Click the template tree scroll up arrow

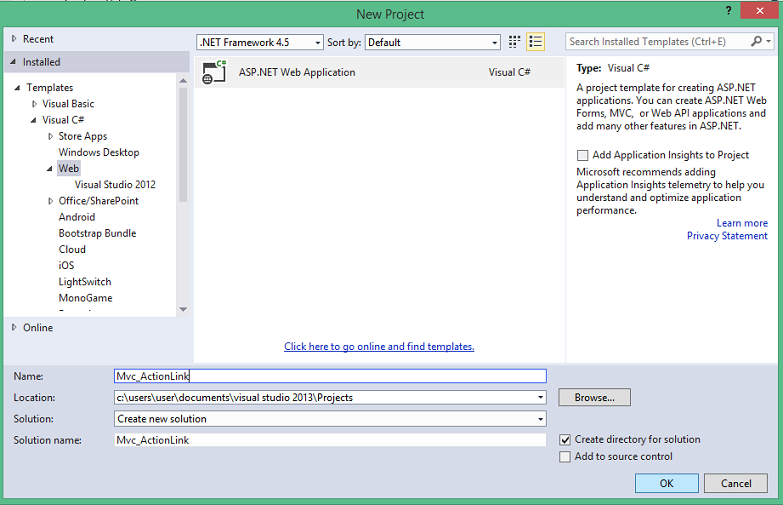click(183, 80)
